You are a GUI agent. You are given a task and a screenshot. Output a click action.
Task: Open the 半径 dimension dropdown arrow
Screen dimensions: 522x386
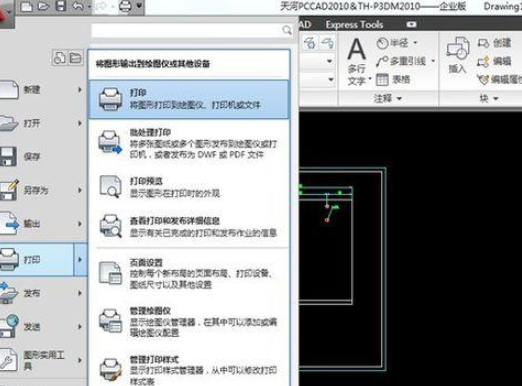(415, 43)
